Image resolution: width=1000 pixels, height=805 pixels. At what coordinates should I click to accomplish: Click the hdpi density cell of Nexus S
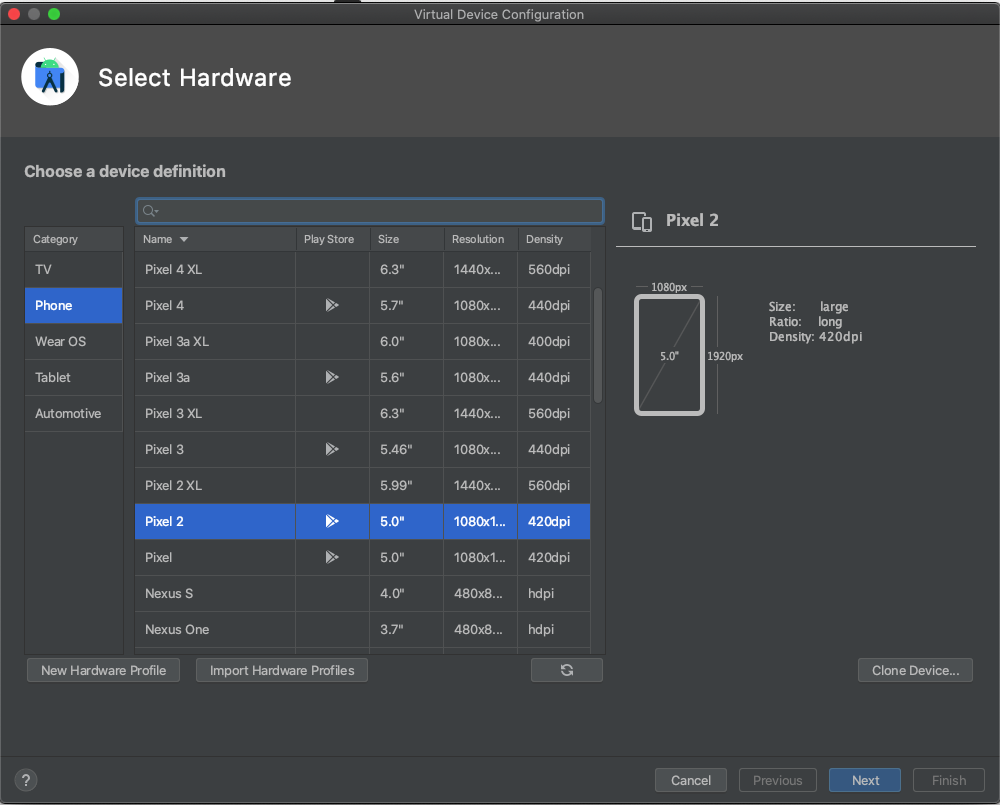(554, 594)
